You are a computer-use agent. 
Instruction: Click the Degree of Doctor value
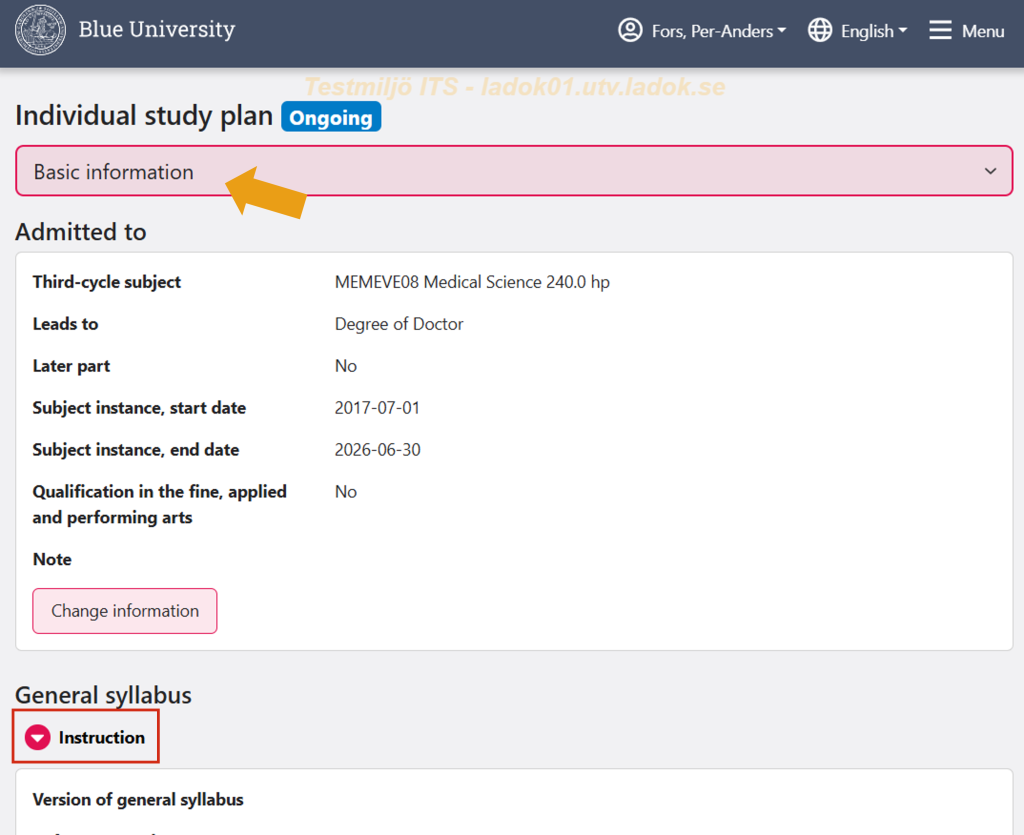399,324
